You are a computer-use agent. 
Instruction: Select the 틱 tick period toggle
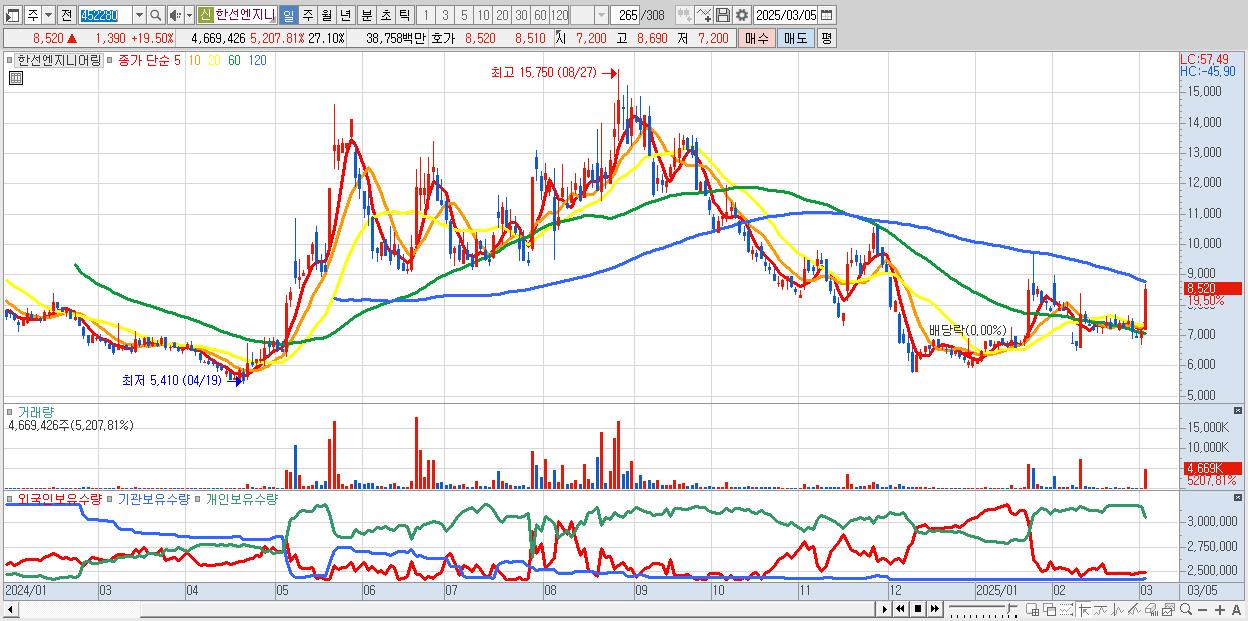click(403, 15)
